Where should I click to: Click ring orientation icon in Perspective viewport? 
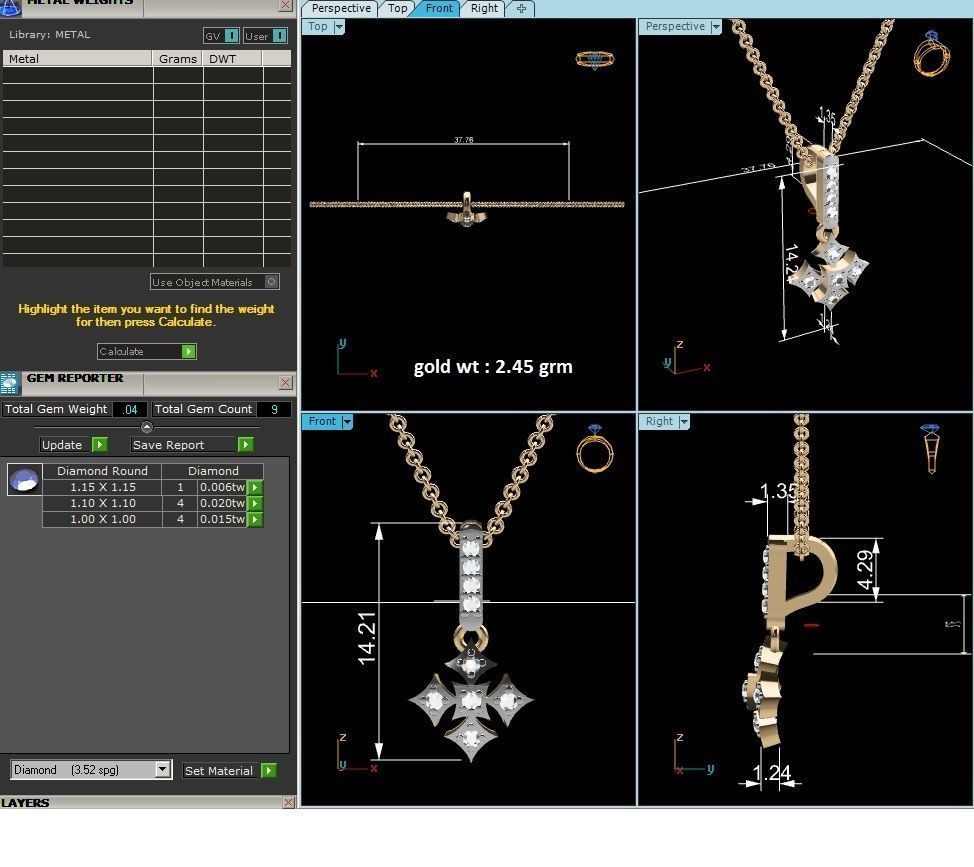coord(931,53)
